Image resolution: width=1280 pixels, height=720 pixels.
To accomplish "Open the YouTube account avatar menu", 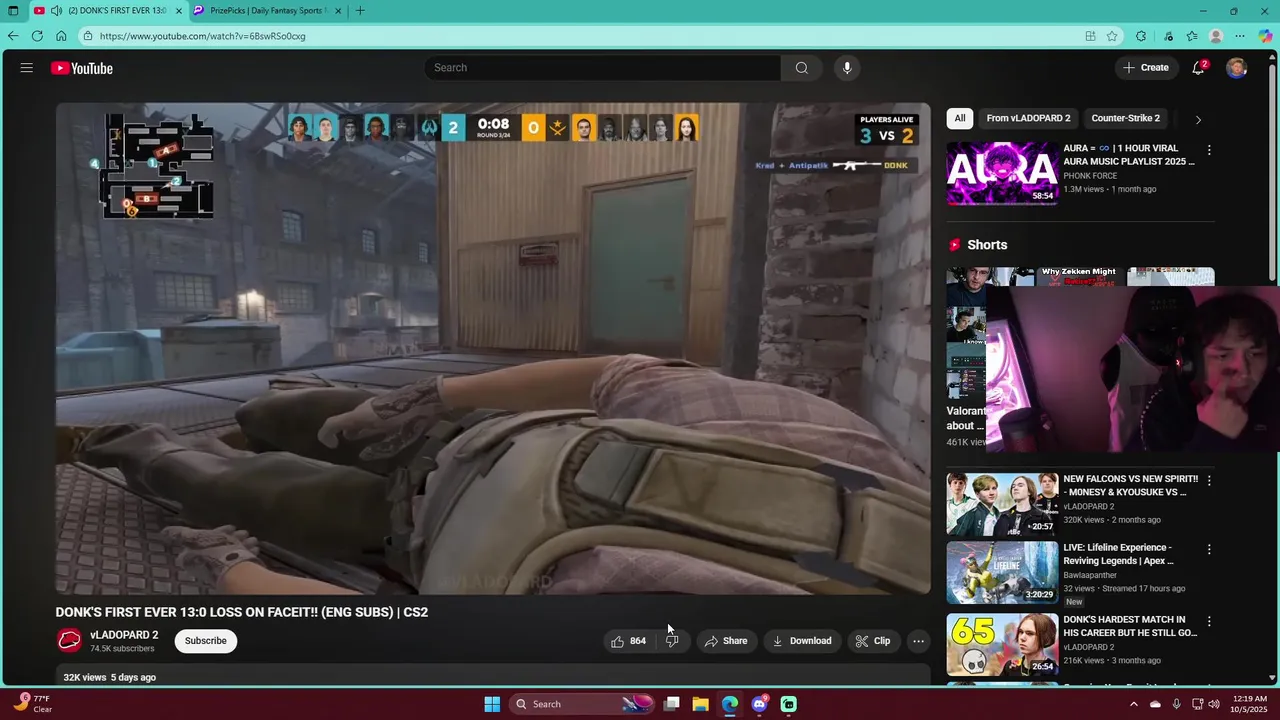I will click(x=1237, y=68).
